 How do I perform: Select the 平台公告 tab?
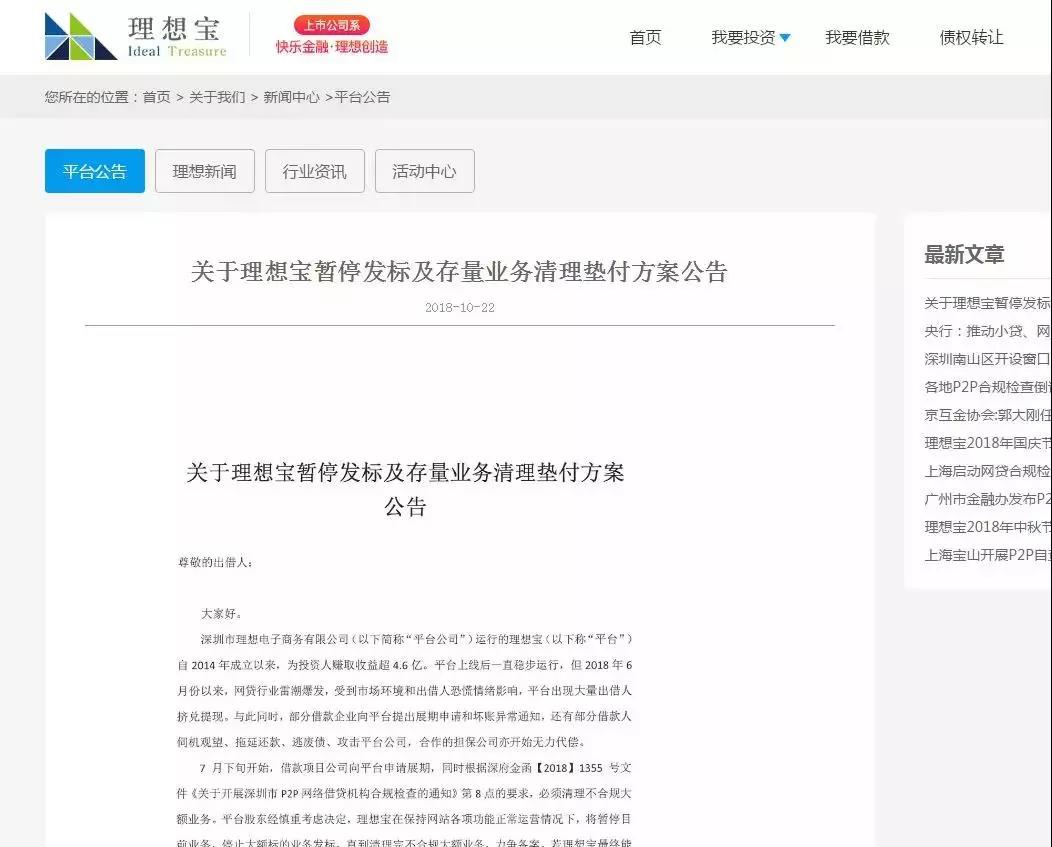tap(95, 171)
